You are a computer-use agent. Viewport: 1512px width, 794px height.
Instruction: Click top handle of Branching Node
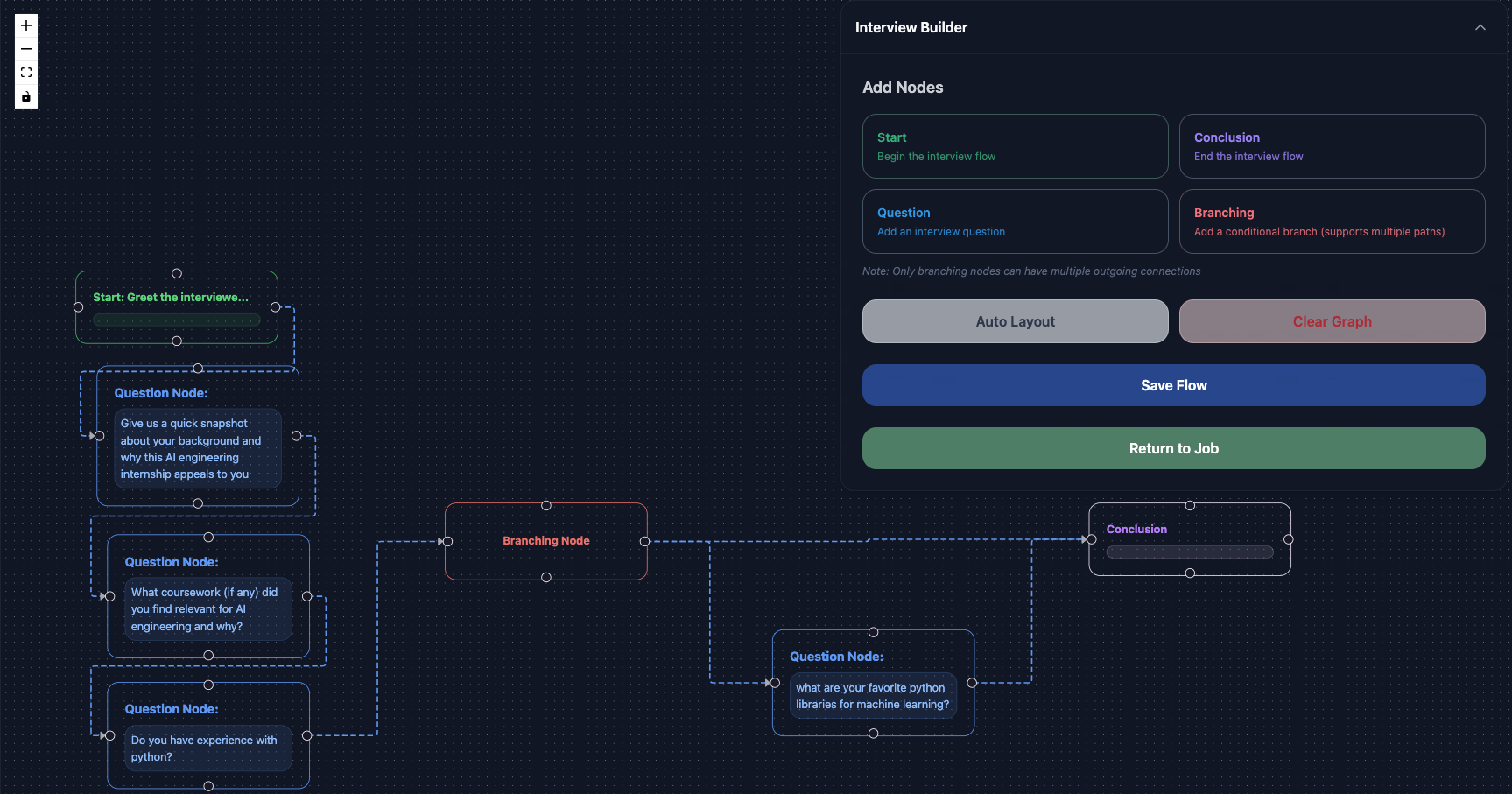click(x=546, y=505)
